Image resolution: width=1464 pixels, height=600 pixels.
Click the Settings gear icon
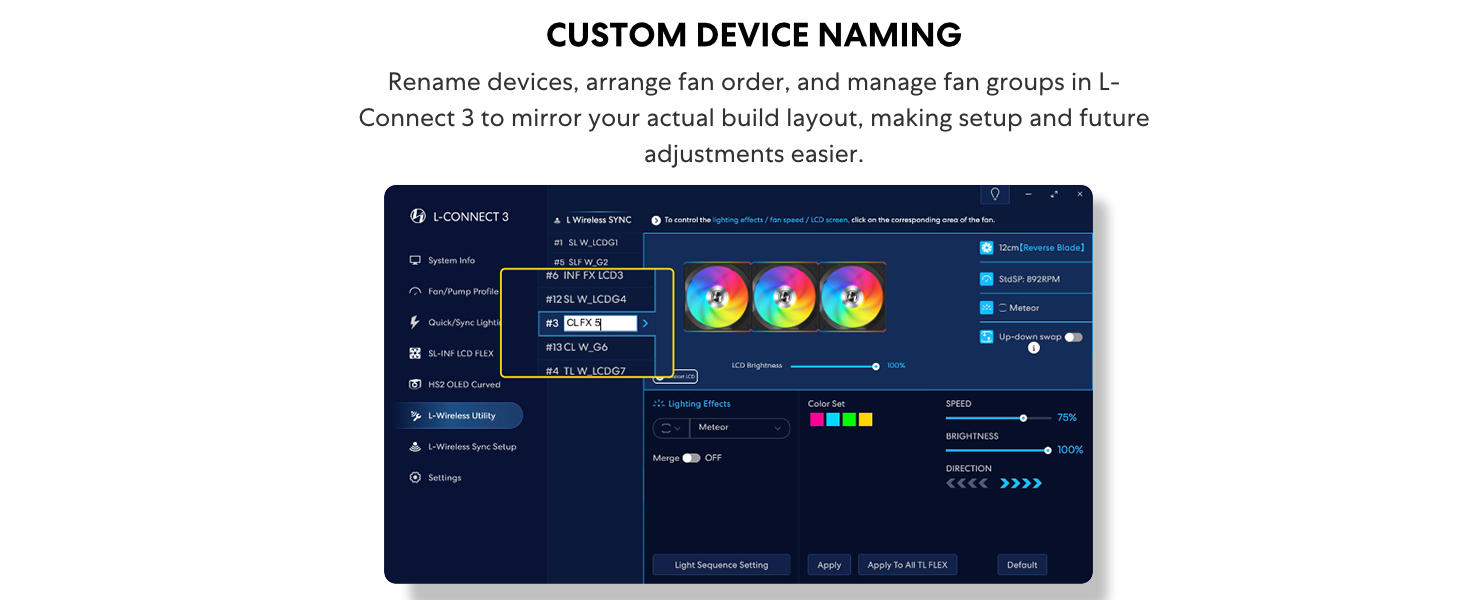click(x=415, y=478)
